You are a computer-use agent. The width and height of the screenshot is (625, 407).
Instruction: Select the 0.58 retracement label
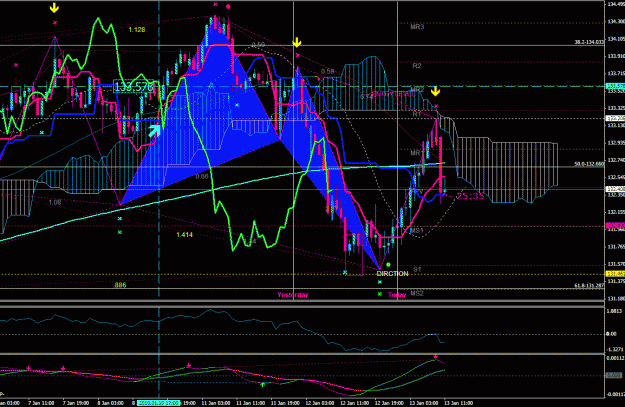pos(327,71)
